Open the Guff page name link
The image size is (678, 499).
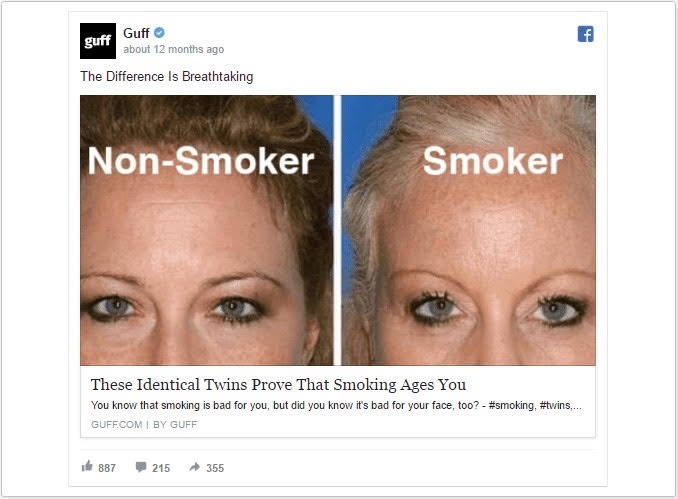tap(136, 33)
